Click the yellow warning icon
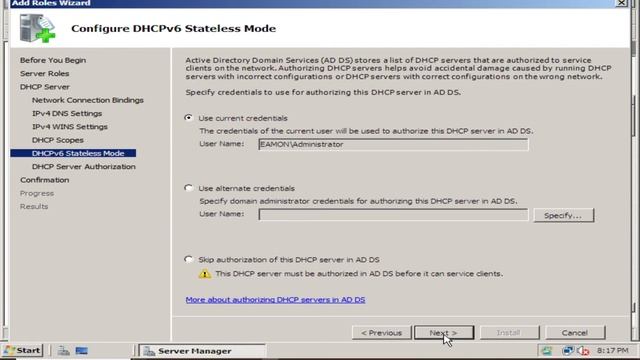640x360 pixels. click(x=205, y=274)
